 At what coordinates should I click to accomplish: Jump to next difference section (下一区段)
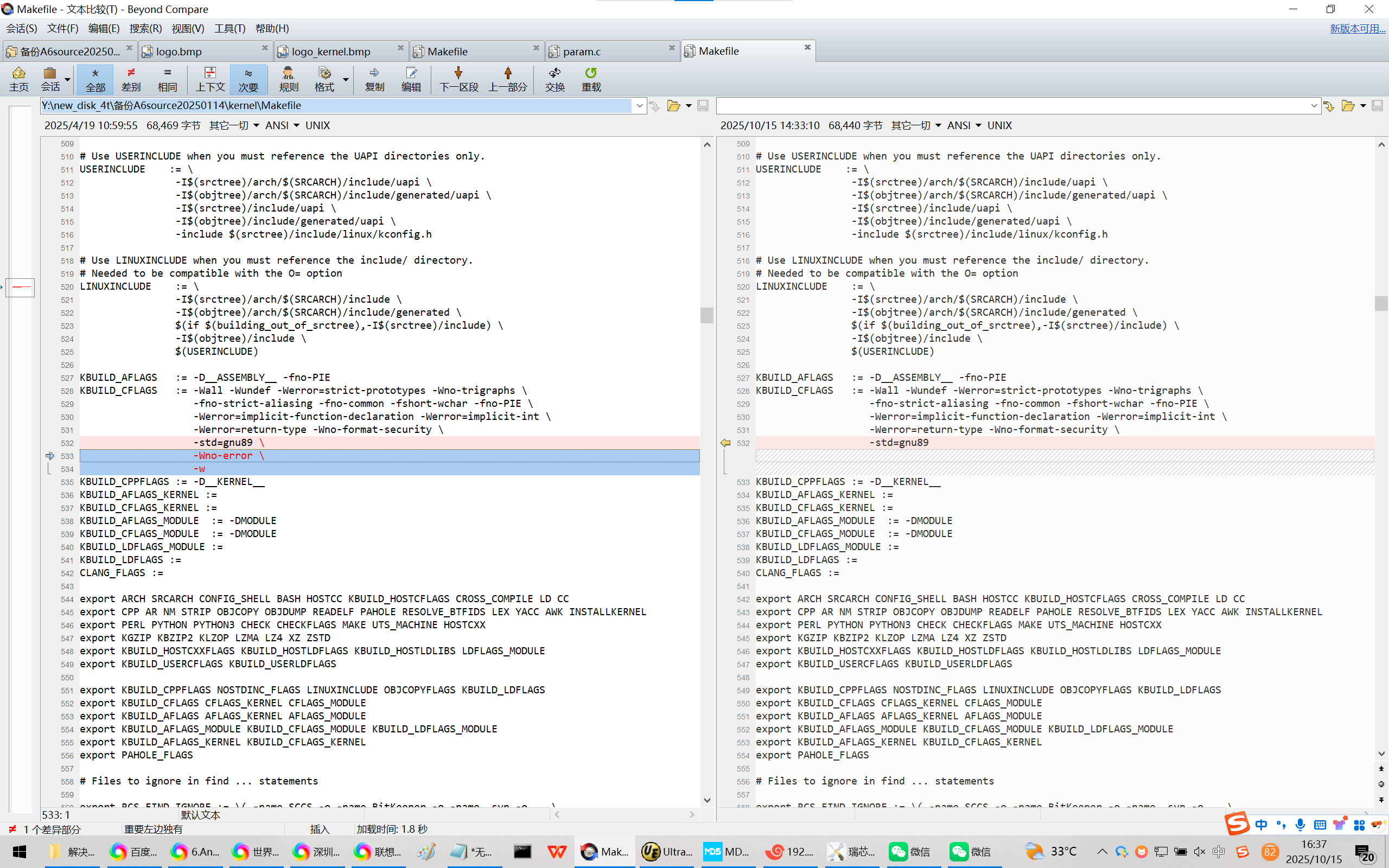458,79
